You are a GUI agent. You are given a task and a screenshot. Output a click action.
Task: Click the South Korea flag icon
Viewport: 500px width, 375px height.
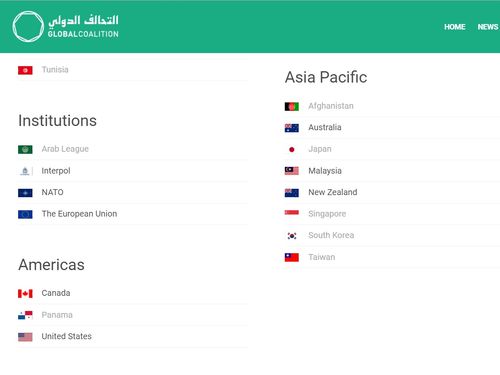pos(292,236)
